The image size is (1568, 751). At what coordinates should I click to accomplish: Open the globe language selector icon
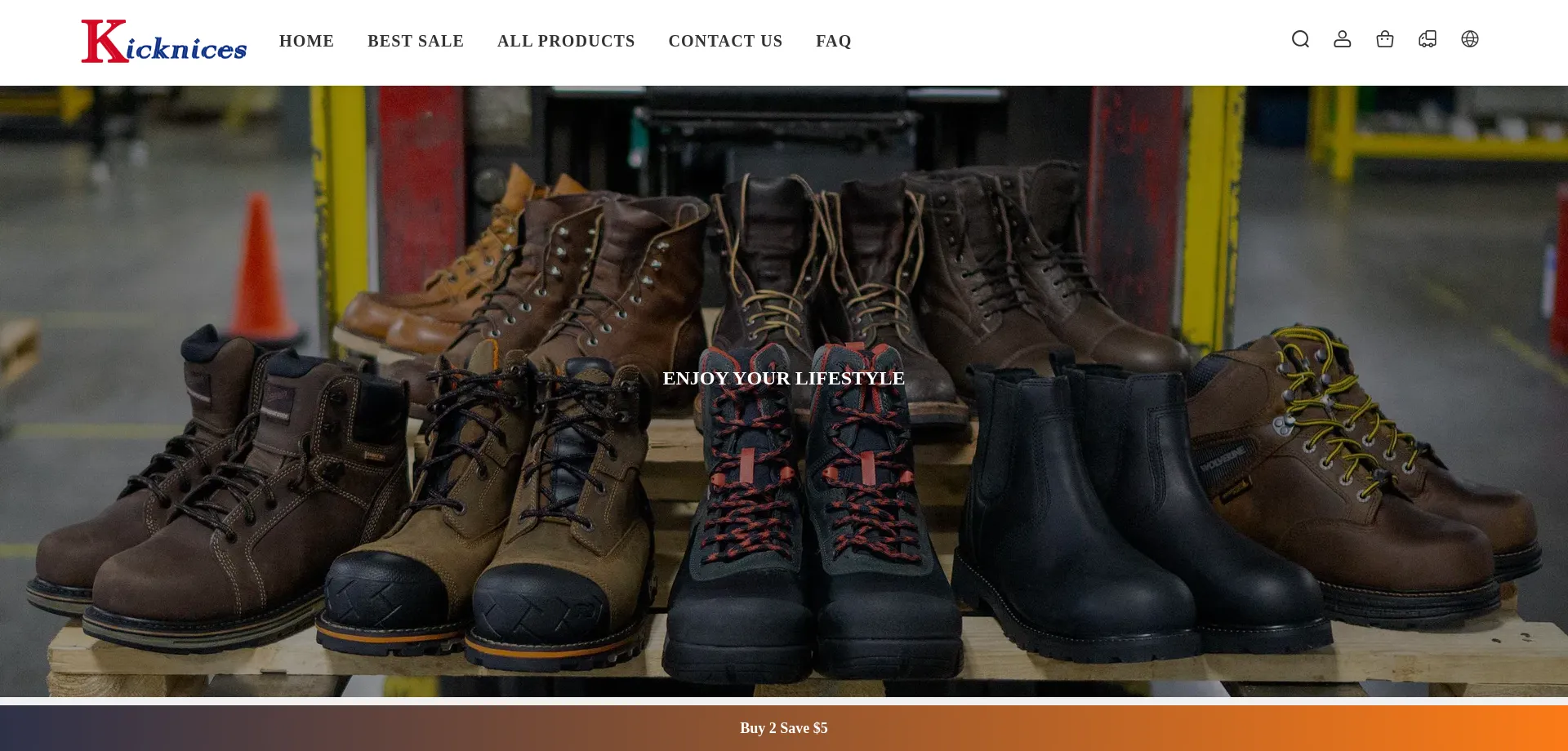click(1470, 39)
